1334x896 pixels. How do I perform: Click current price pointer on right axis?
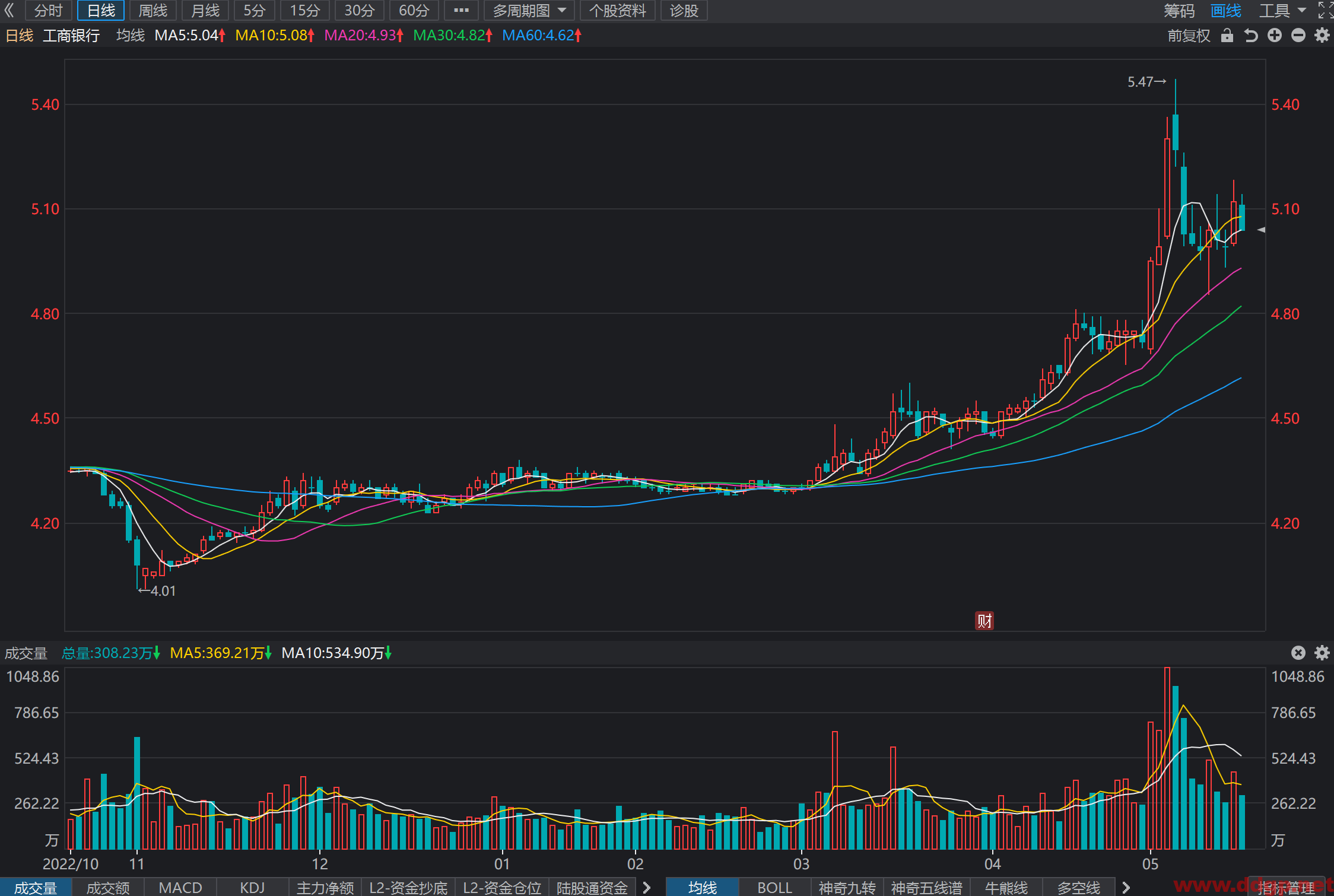pos(1261,230)
